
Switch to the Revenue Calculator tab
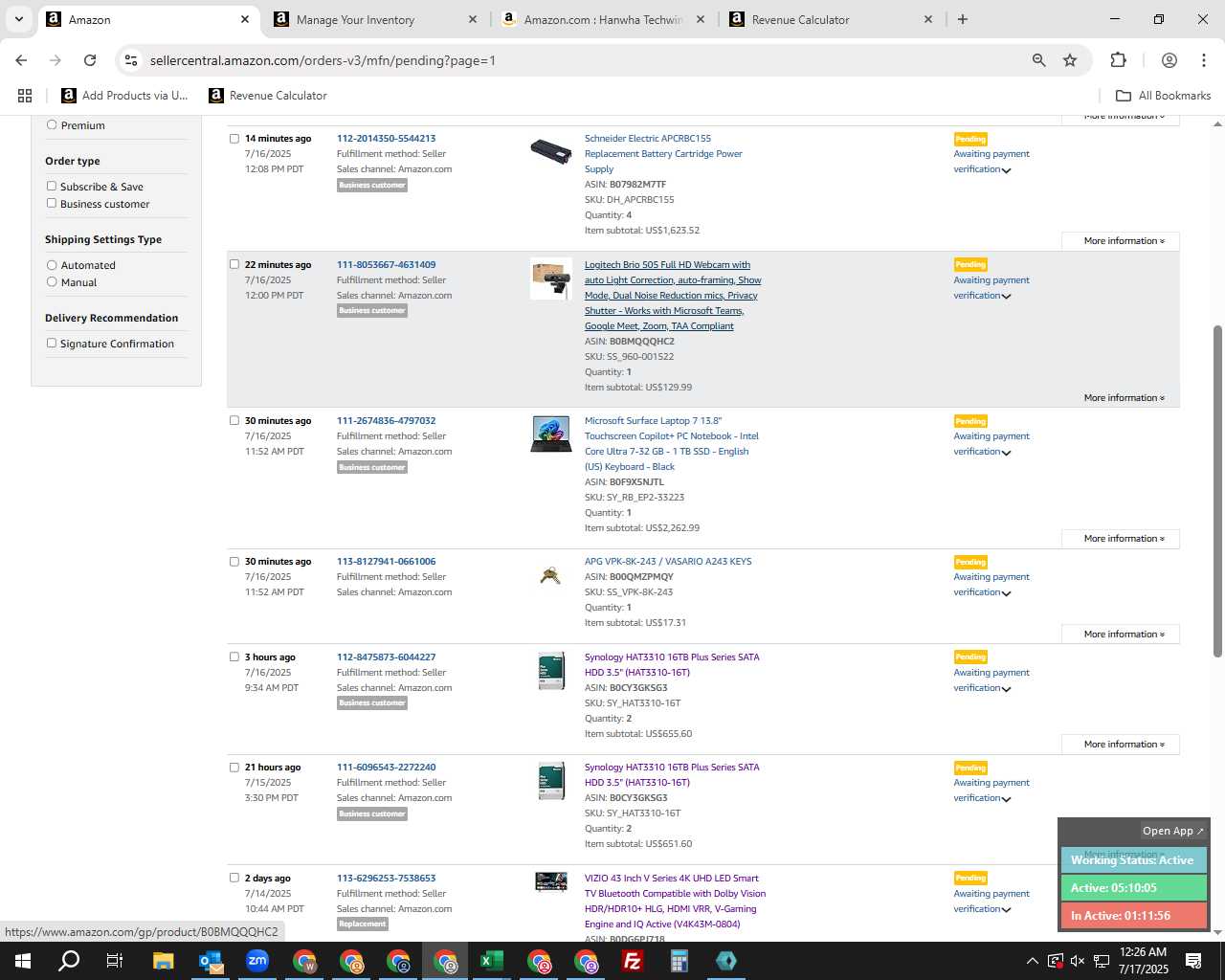(x=831, y=19)
